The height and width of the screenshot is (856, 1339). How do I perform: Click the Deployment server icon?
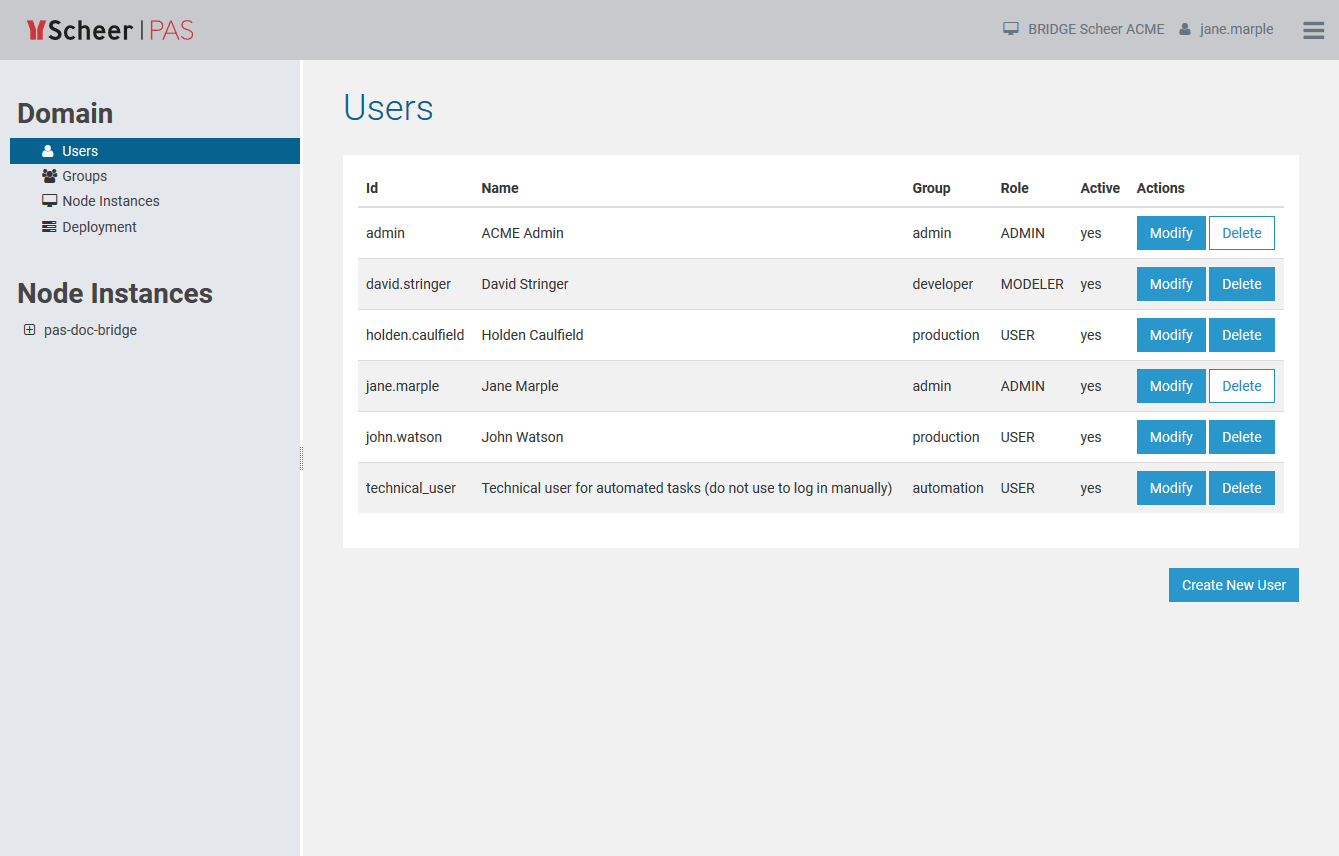(x=49, y=227)
